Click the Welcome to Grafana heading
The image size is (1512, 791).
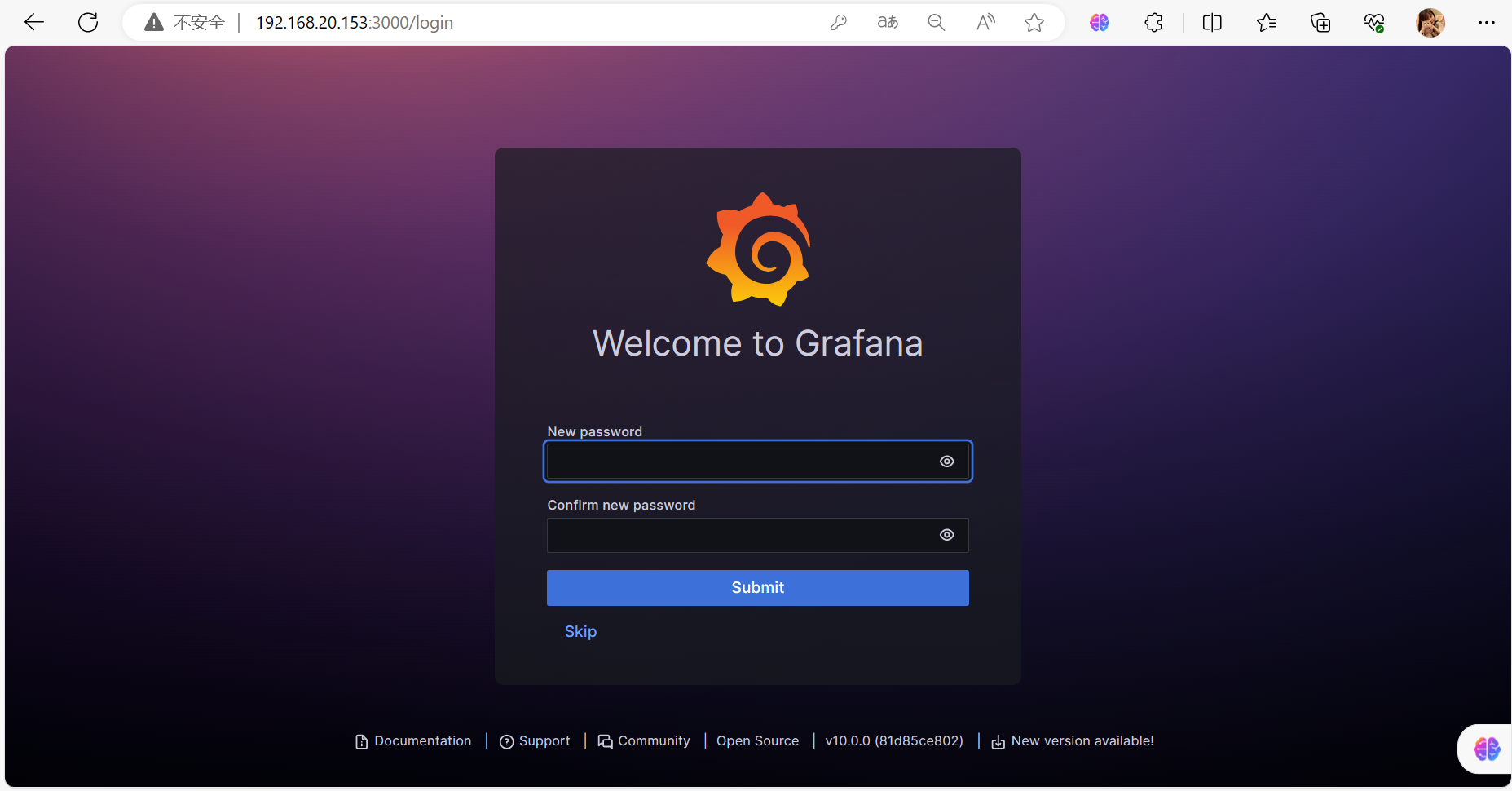pos(758,343)
